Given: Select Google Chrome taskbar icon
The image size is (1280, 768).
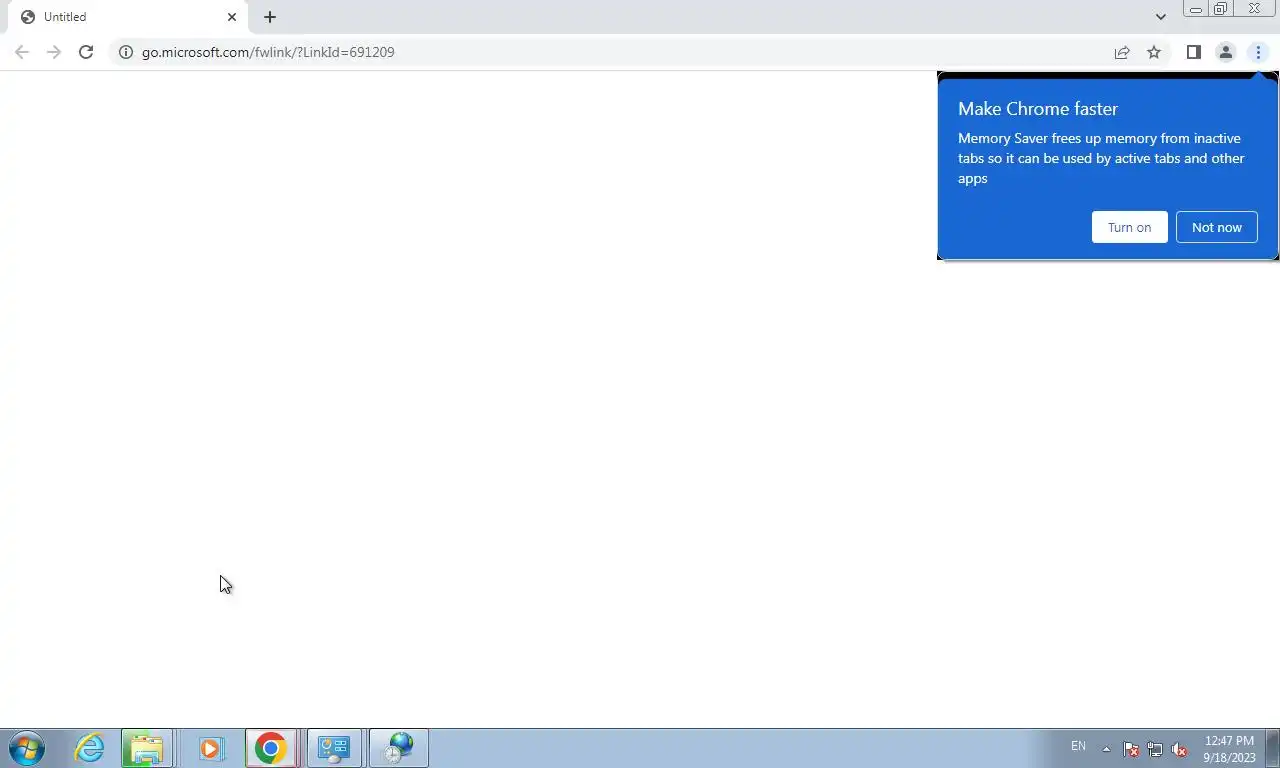Looking at the screenshot, I should click(270, 748).
